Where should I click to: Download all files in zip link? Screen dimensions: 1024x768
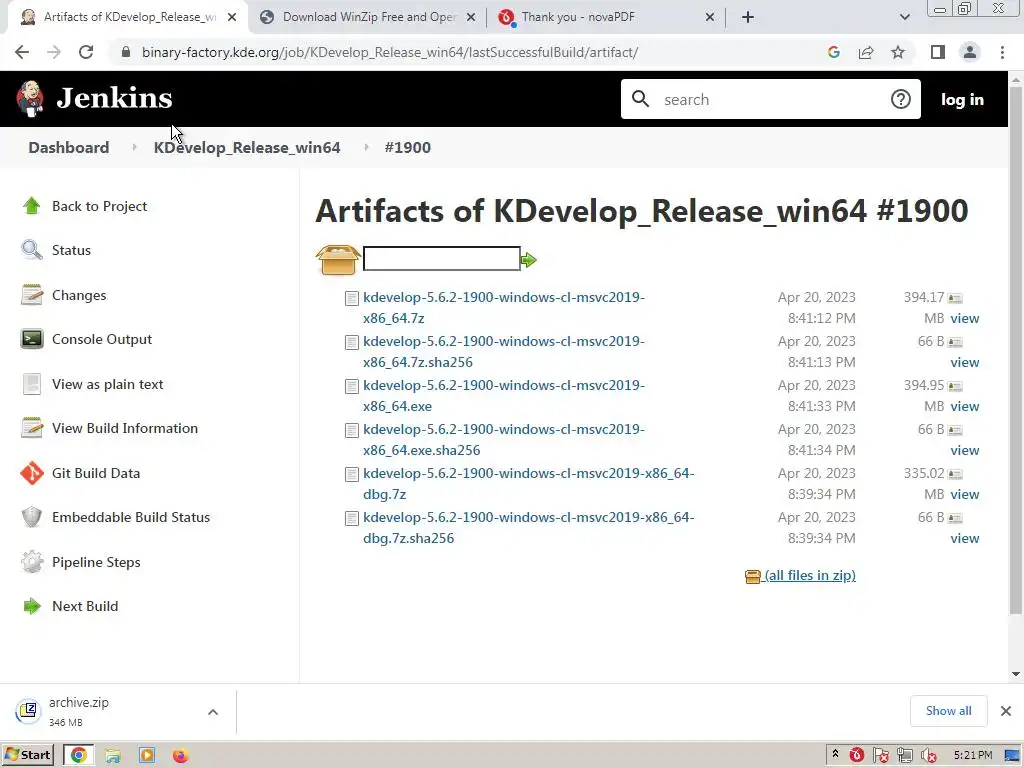point(810,575)
